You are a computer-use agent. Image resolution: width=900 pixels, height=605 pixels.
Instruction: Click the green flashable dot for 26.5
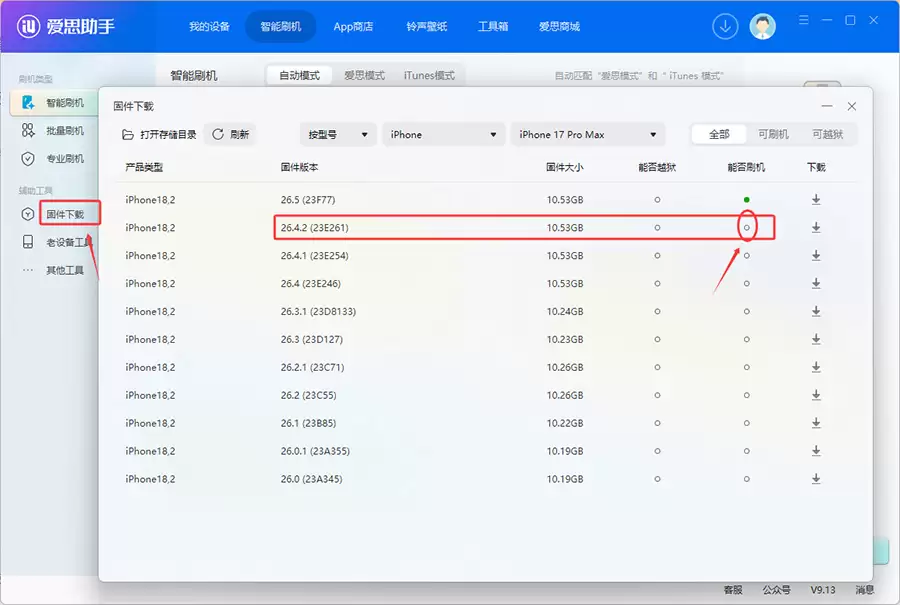pyautogui.click(x=746, y=200)
